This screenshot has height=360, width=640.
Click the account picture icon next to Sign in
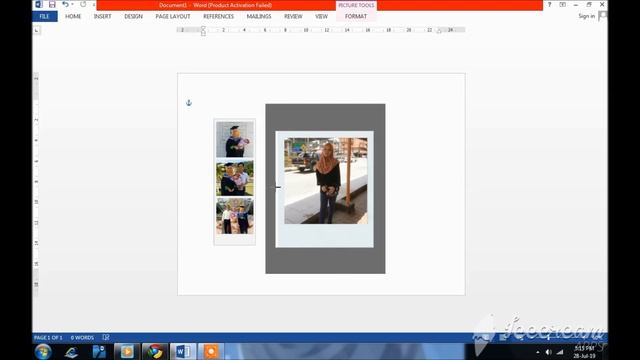pyautogui.click(x=602, y=16)
